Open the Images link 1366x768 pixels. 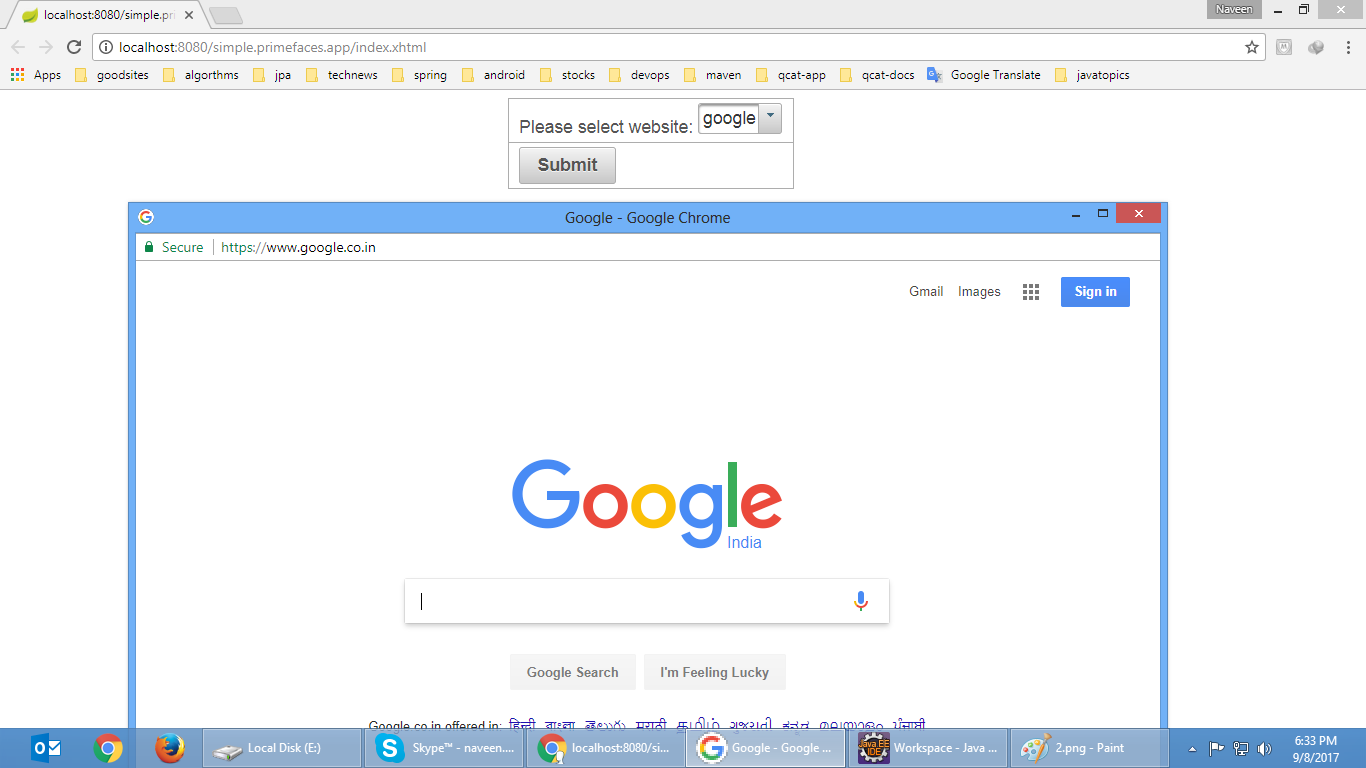click(979, 292)
